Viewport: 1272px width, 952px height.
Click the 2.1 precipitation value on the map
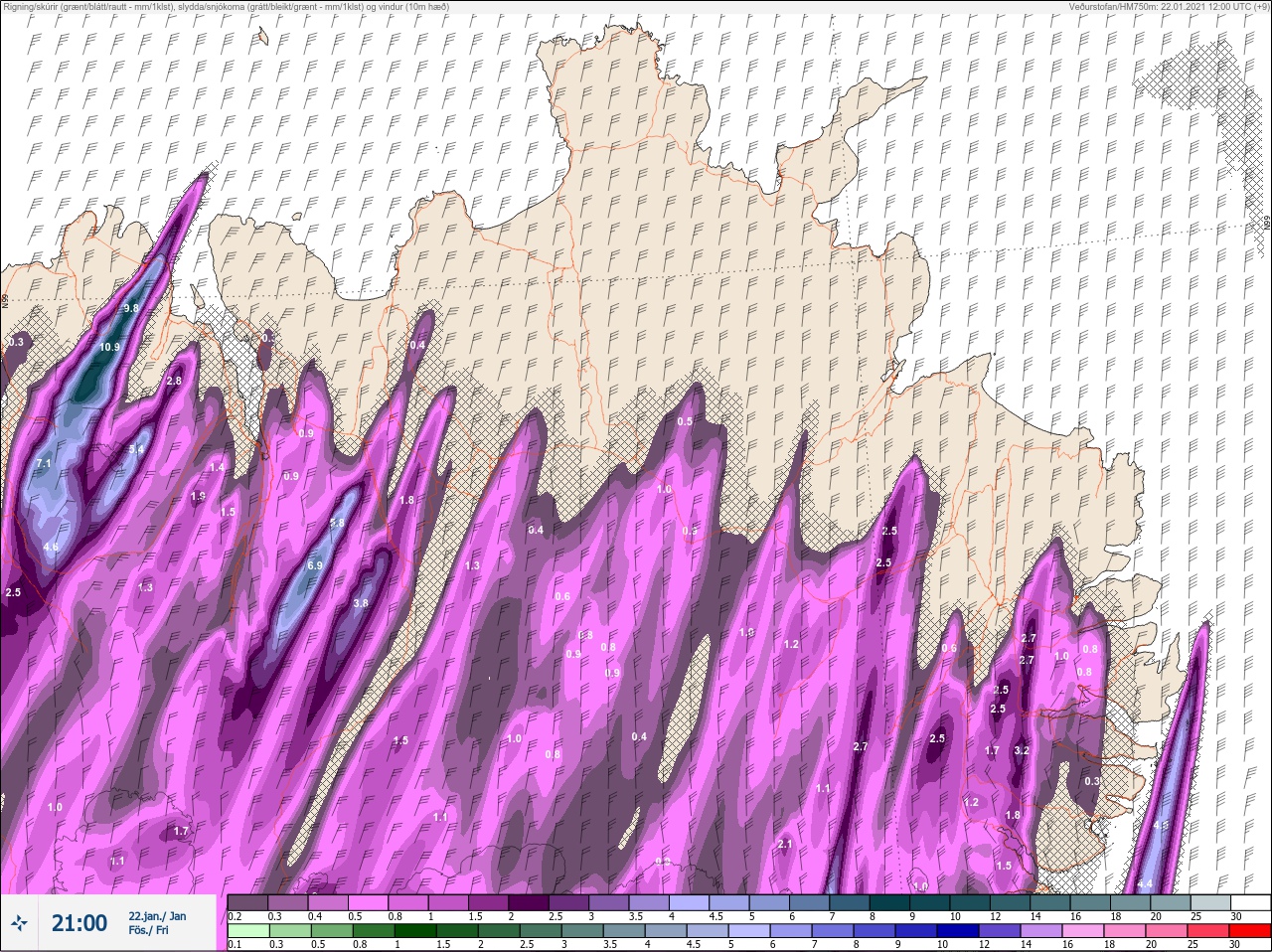tap(785, 844)
